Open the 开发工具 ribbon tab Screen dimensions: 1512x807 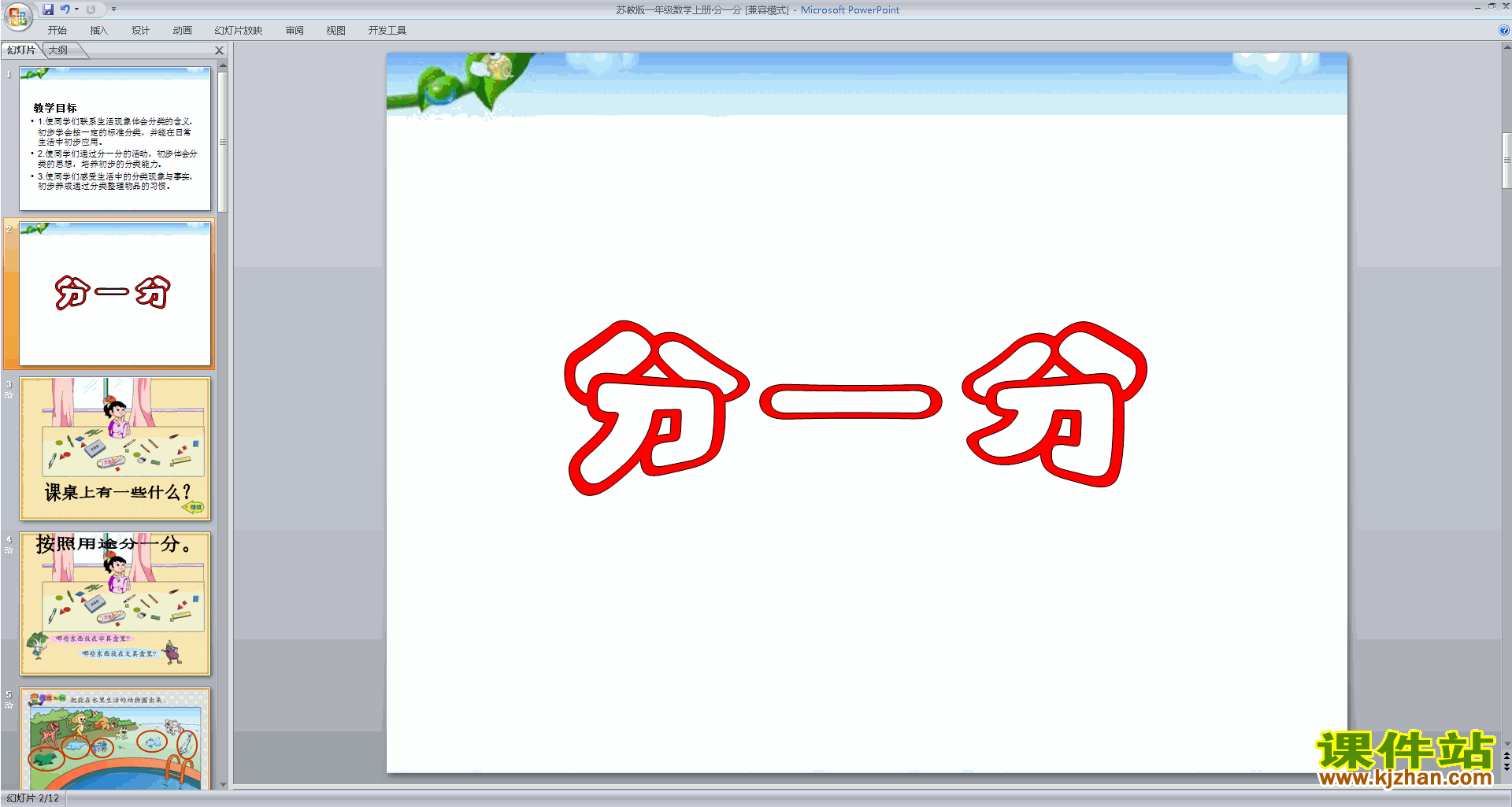(x=387, y=31)
